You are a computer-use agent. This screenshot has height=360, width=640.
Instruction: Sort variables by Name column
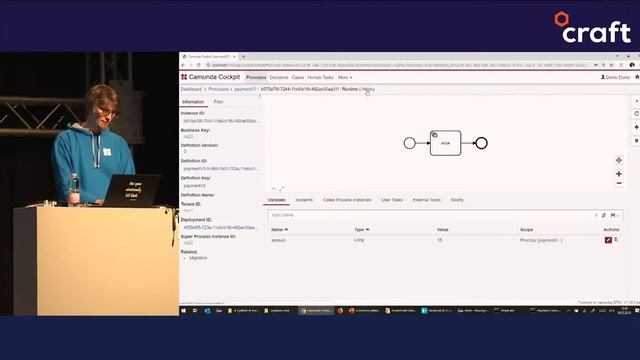pos(280,229)
